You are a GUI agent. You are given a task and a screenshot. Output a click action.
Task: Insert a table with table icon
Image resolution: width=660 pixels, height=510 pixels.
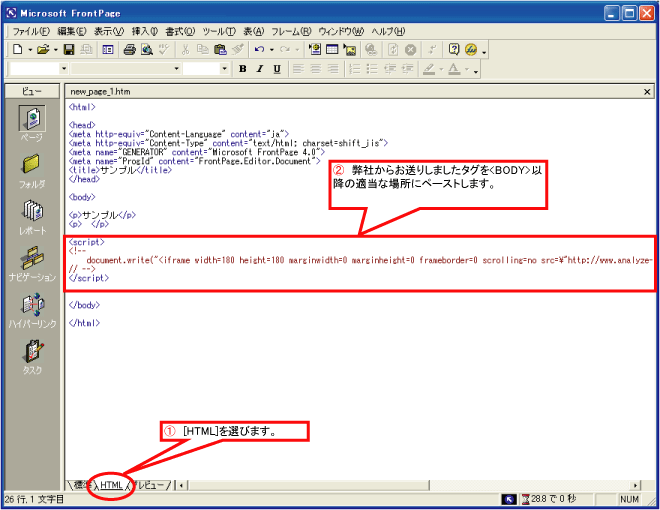(332, 50)
